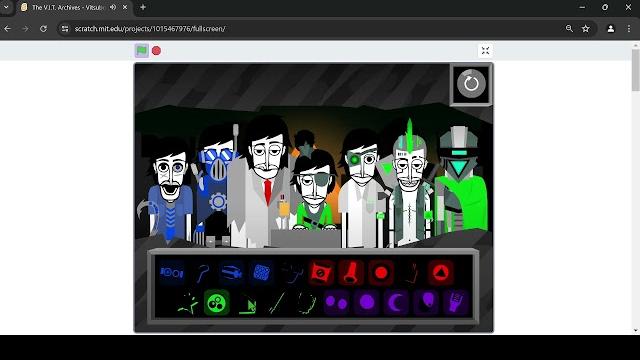View site information for scratch.mit.edu
This screenshot has width=640, height=360.
click(x=65, y=29)
